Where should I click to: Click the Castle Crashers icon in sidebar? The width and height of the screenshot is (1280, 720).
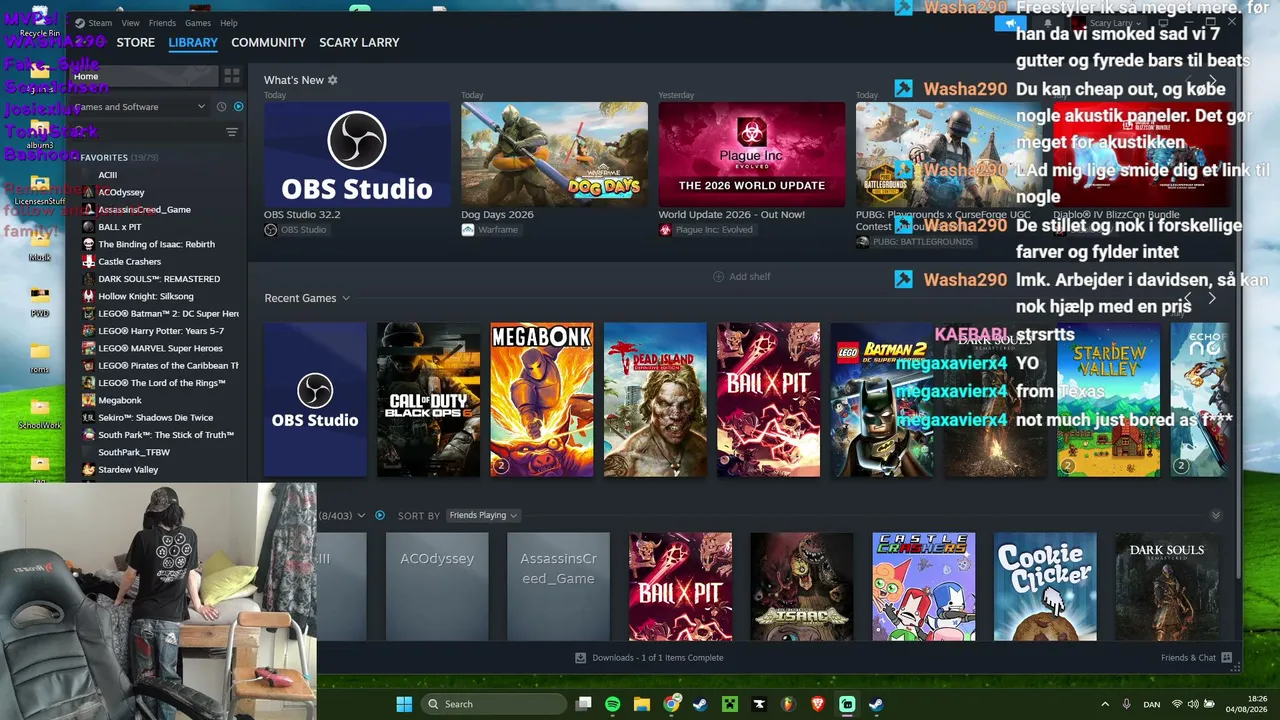coord(89,262)
